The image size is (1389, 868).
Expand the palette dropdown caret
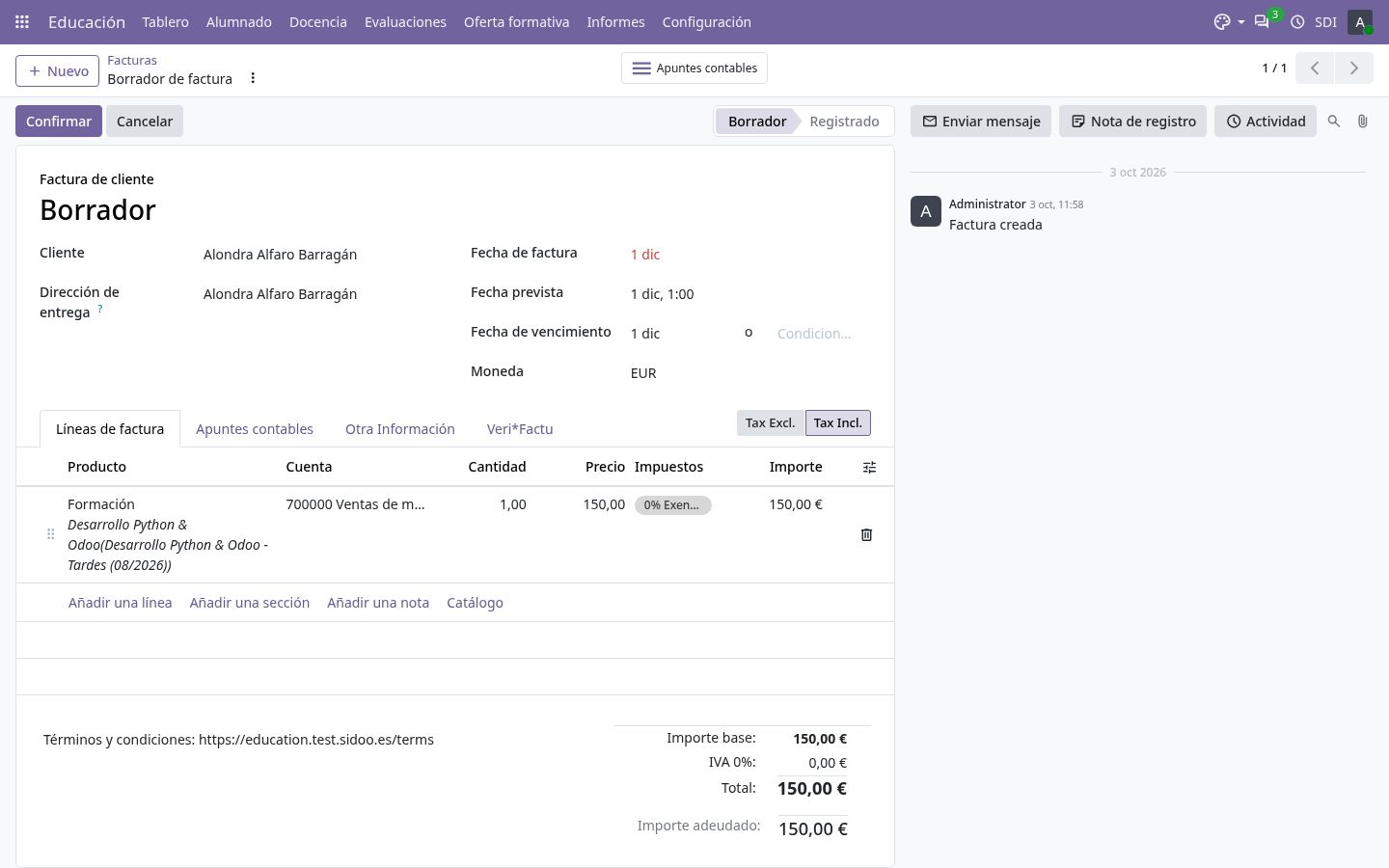click(x=1240, y=22)
